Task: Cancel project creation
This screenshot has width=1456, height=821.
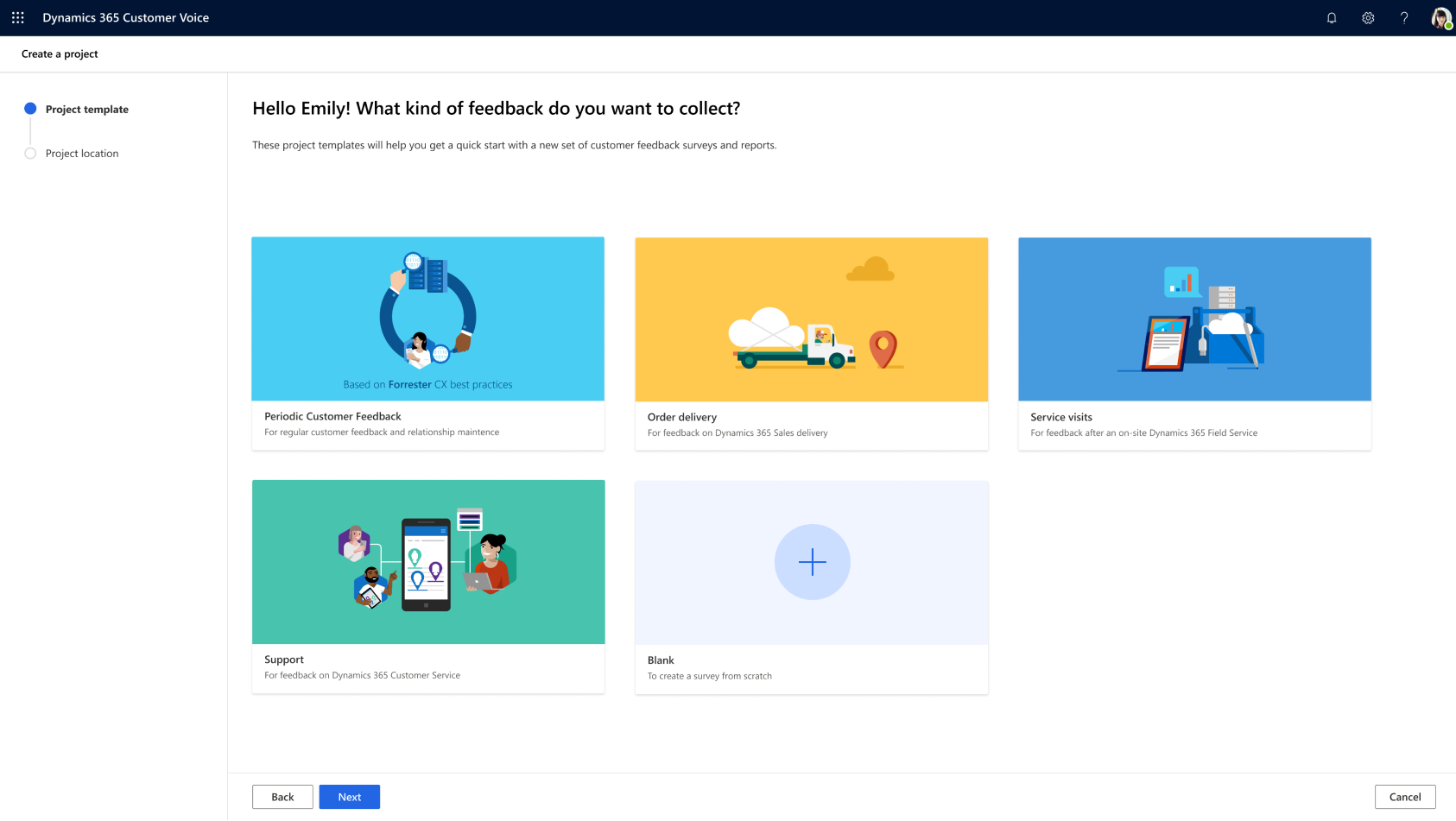Action: tap(1405, 797)
